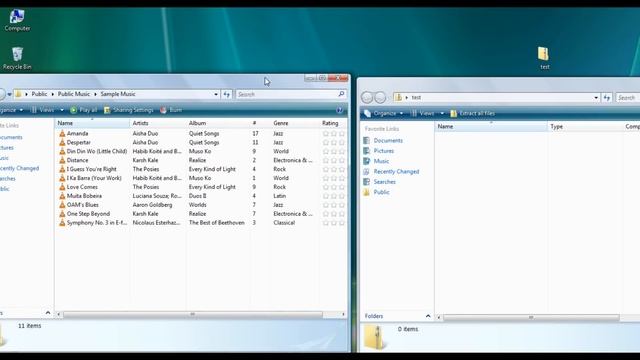Select the test zip file on desktop
The height and width of the screenshot is (360, 640).
(x=543, y=58)
